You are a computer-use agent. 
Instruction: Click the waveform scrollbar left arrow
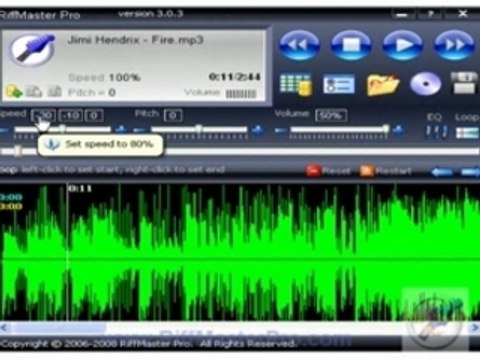pos(4,328)
